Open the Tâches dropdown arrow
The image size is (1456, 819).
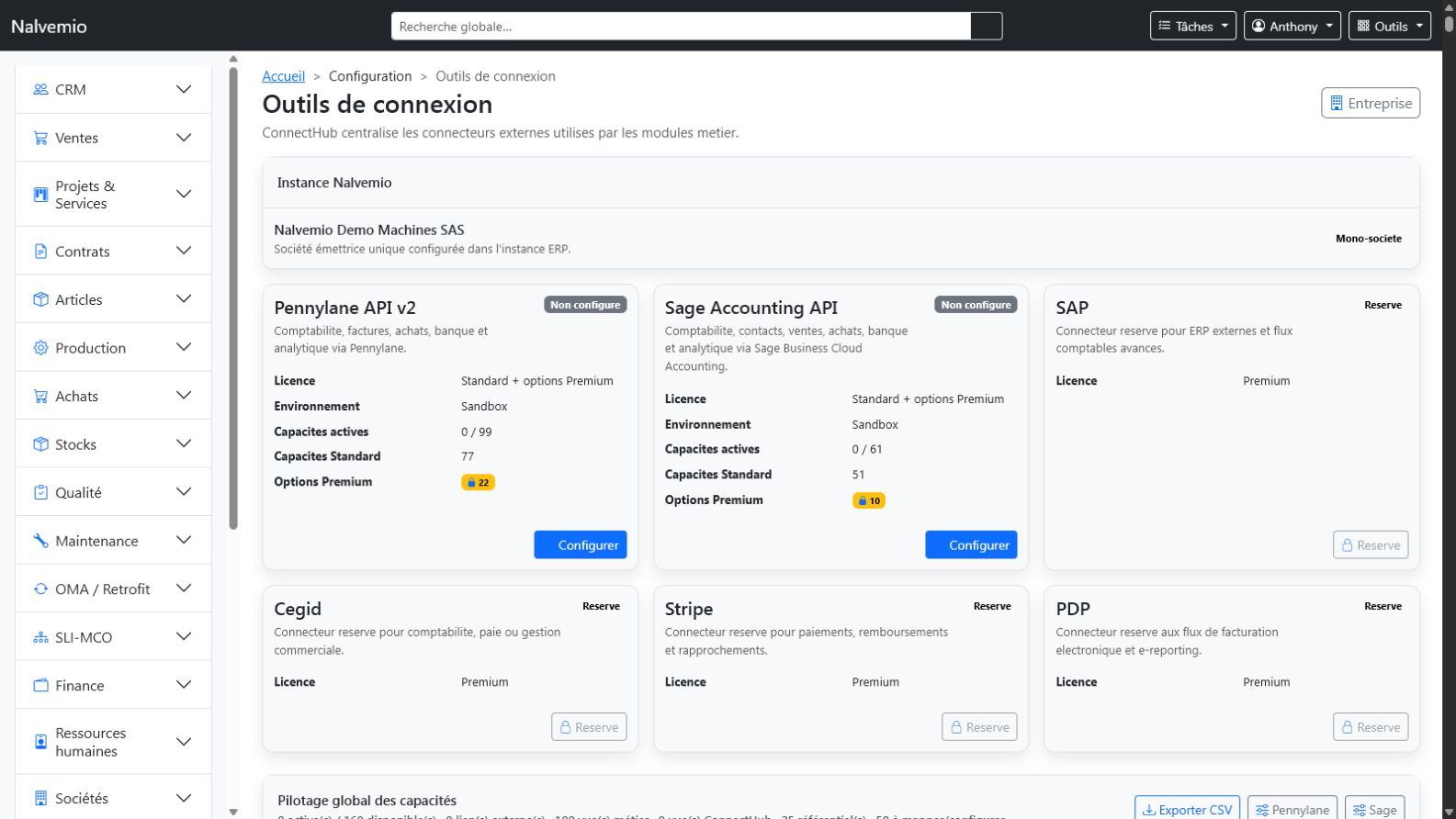coord(1225,26)
